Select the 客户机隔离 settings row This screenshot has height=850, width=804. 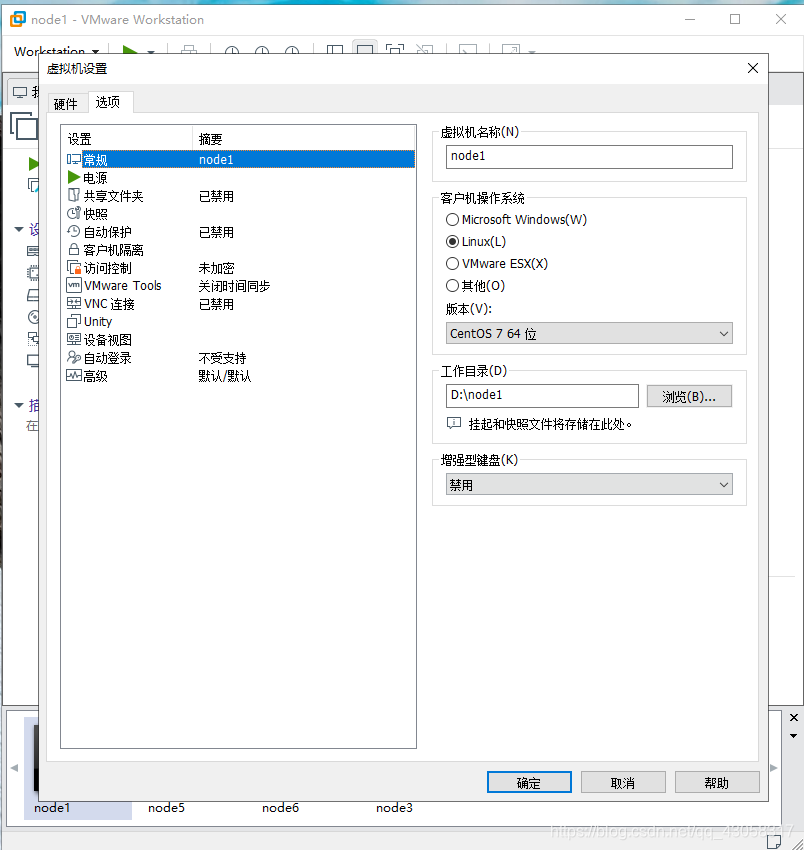click(240, 249)
